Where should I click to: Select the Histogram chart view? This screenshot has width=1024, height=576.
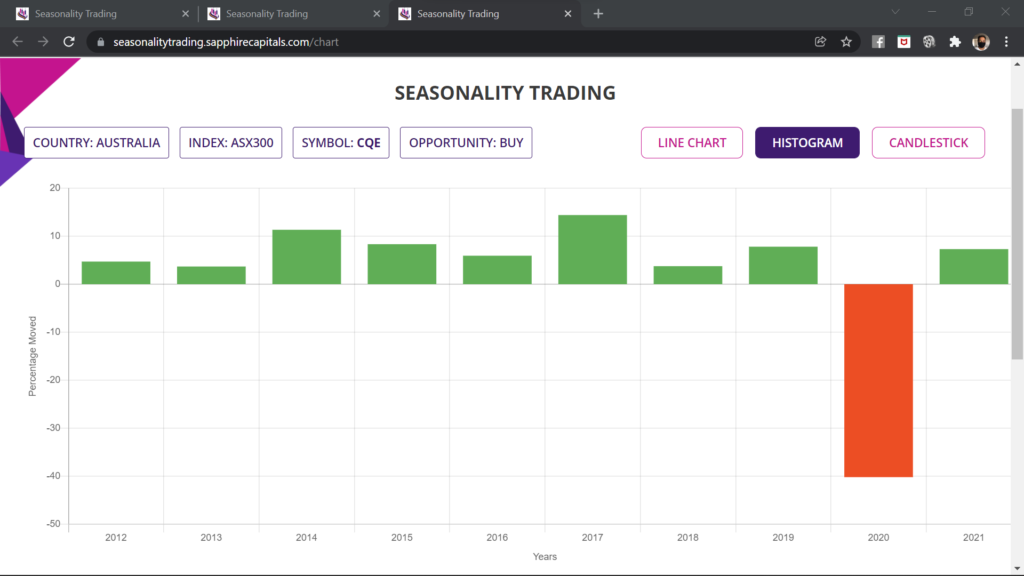click(x=807, y=143)
